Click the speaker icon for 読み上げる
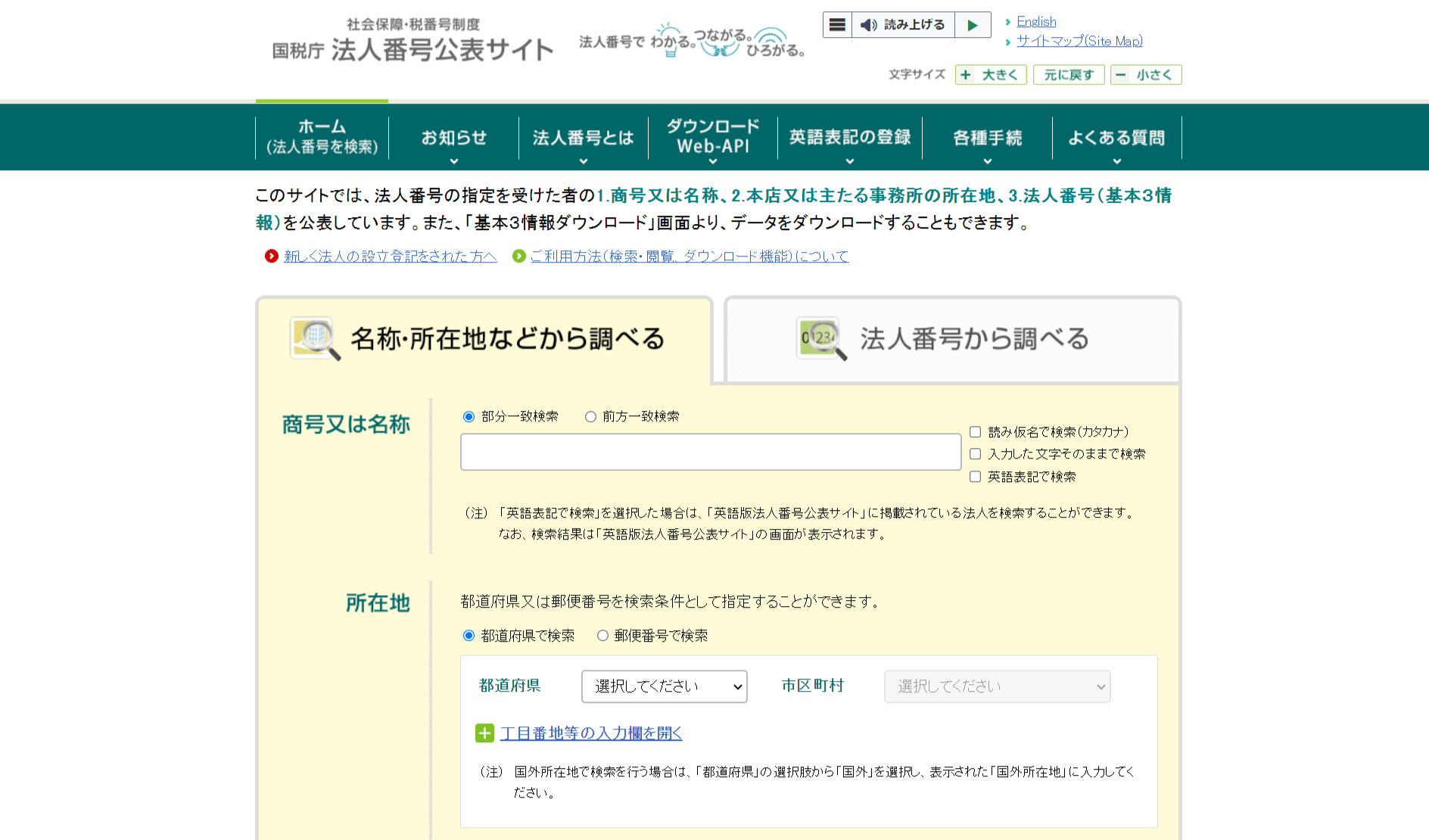The image size is (1429, 840). click(869, 25)
